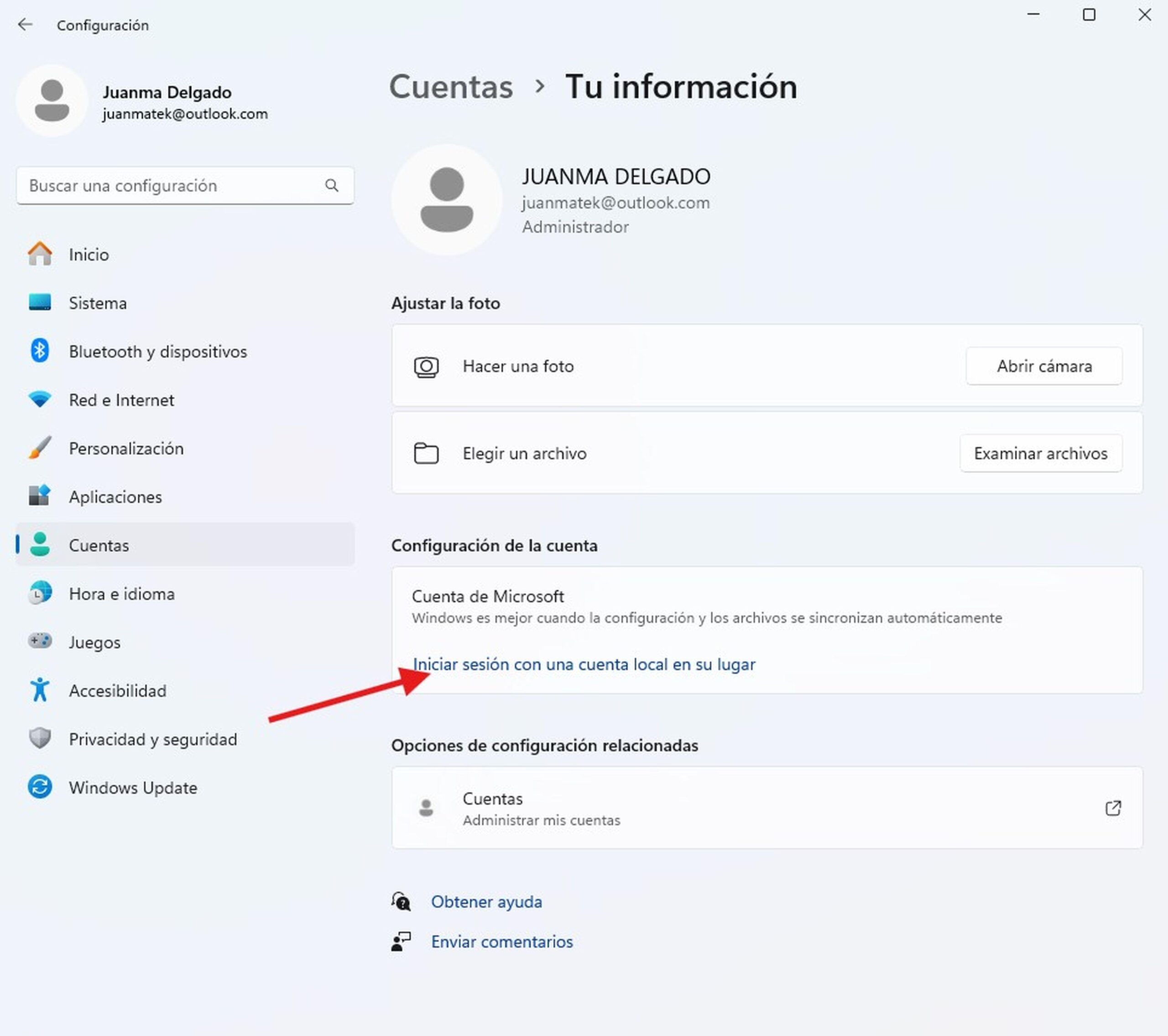1168x1036 pixels.
Task: Go to Sistema settings
Action: [185, 302]
